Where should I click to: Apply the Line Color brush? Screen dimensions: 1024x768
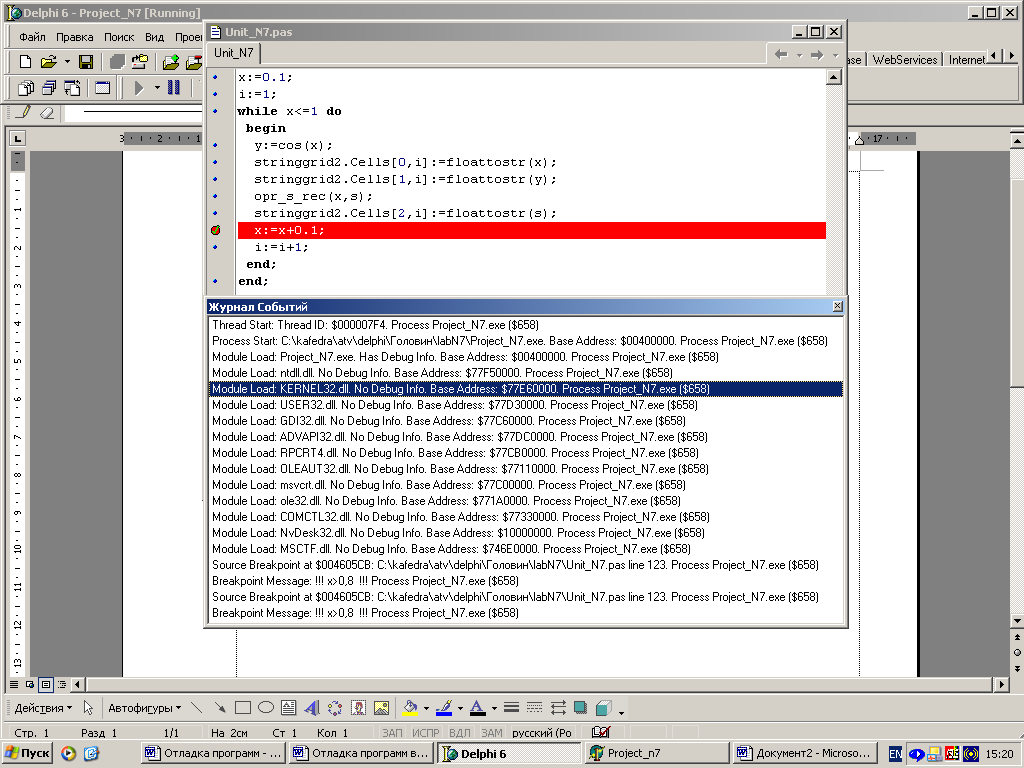coord(444,708)
